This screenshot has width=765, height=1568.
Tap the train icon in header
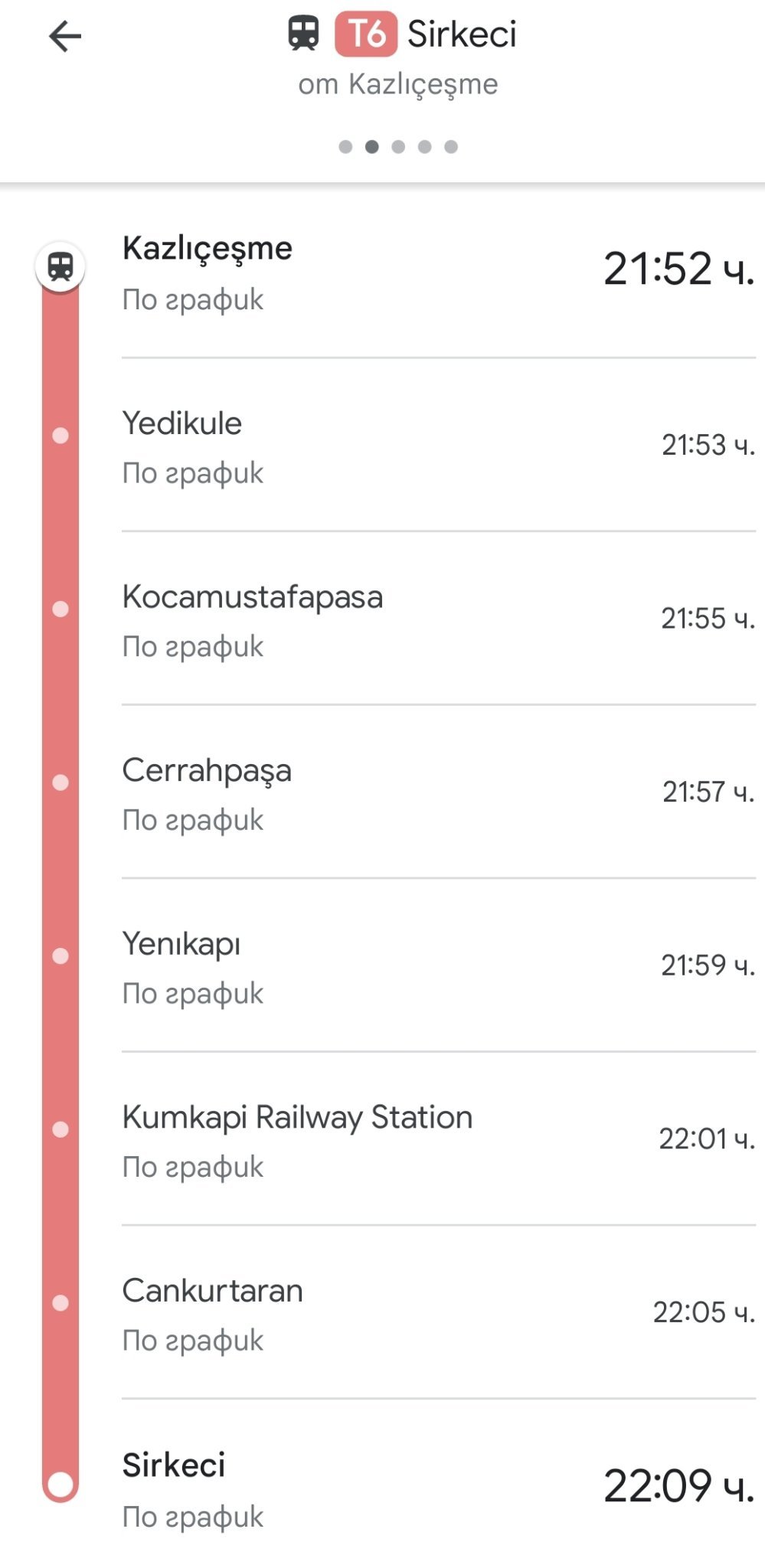click(303, 34)
